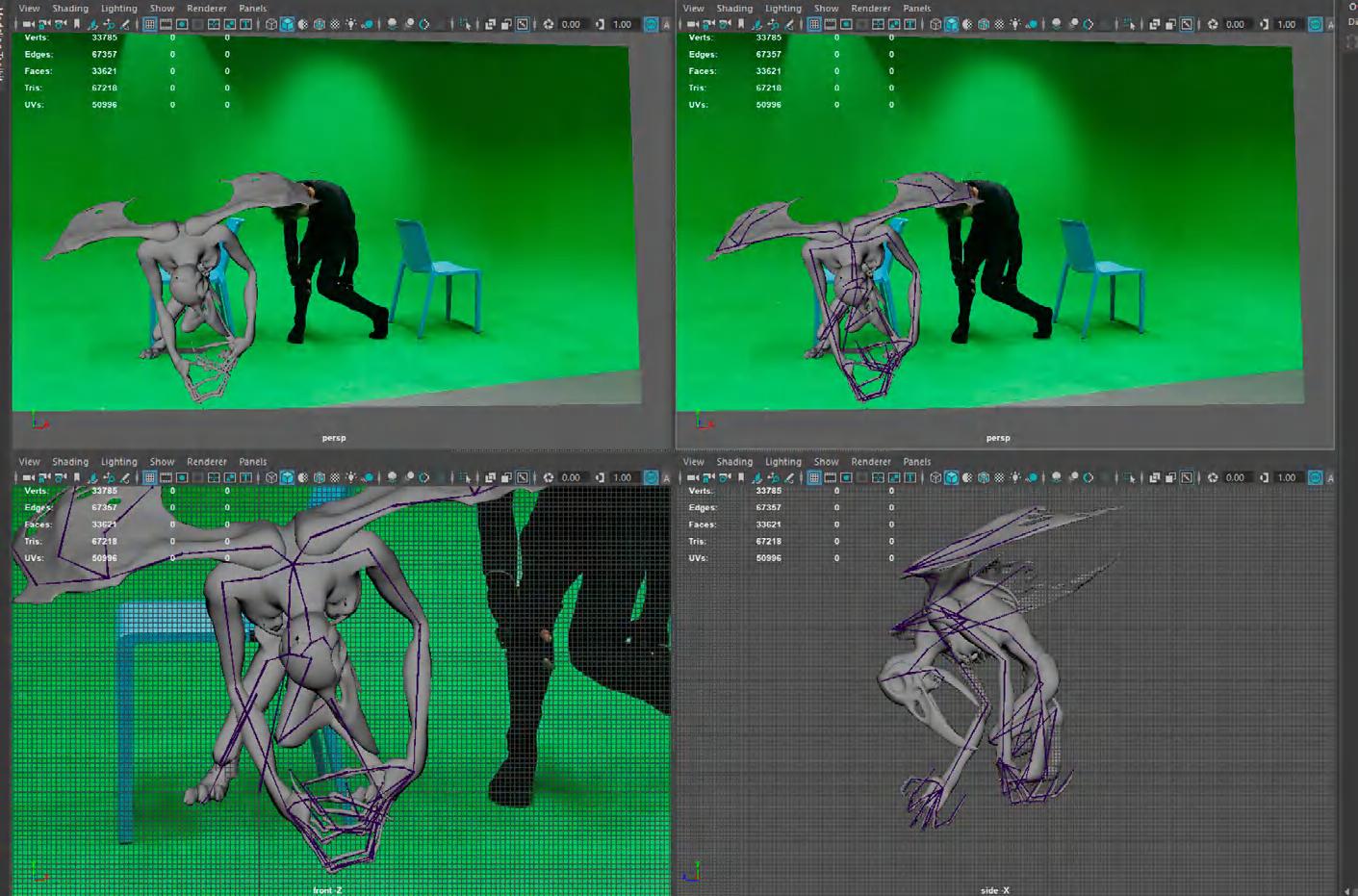Toggle Film Gate in top-left persp panel

click(x=166, y=24)
